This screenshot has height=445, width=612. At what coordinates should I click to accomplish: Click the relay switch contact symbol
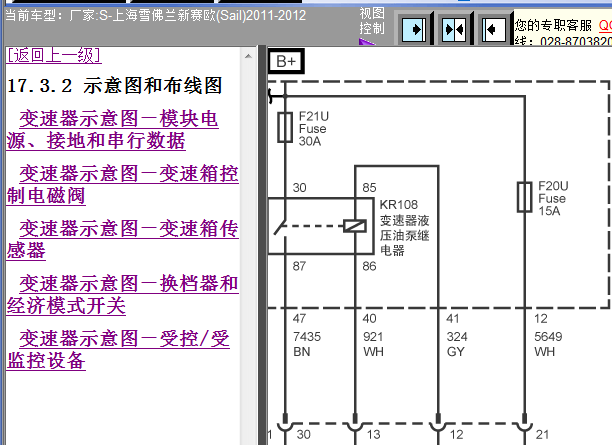click(x=280, y=228)
